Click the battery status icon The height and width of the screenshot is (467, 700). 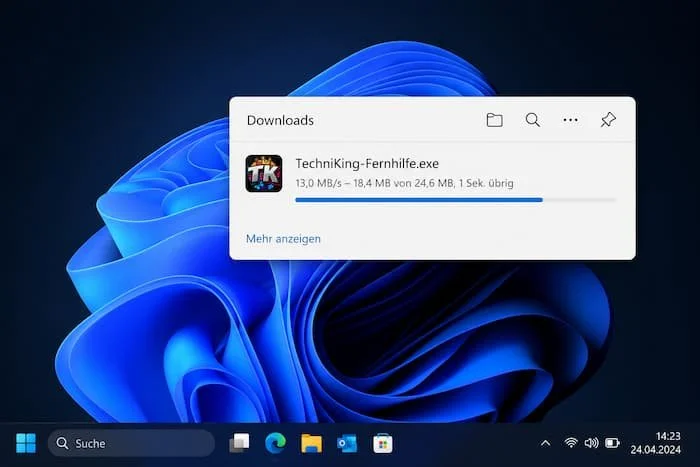pyautogui.click(x=612, y=442)
